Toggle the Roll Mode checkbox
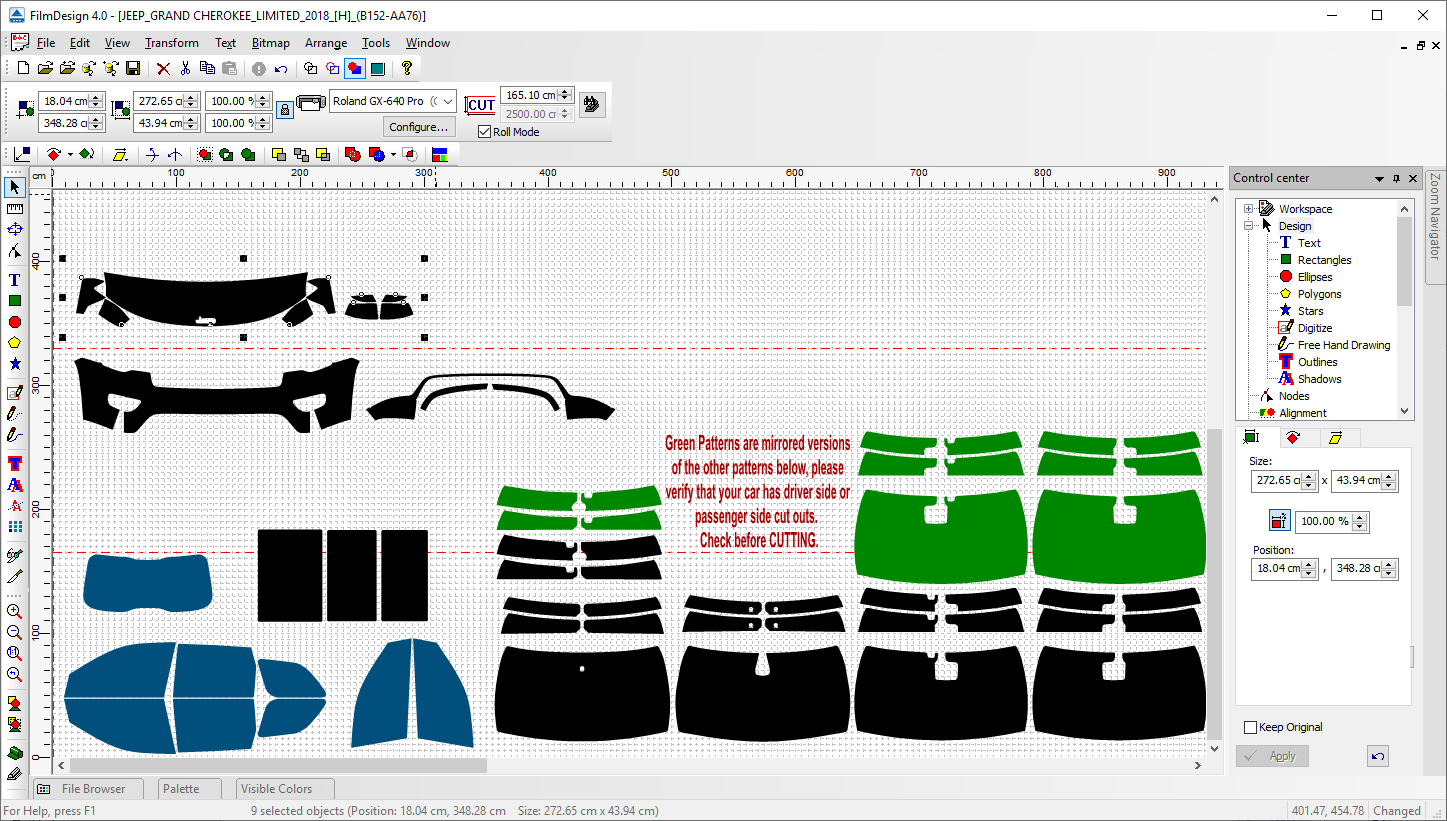1447x821 pixels. click(x=485, y=132)
